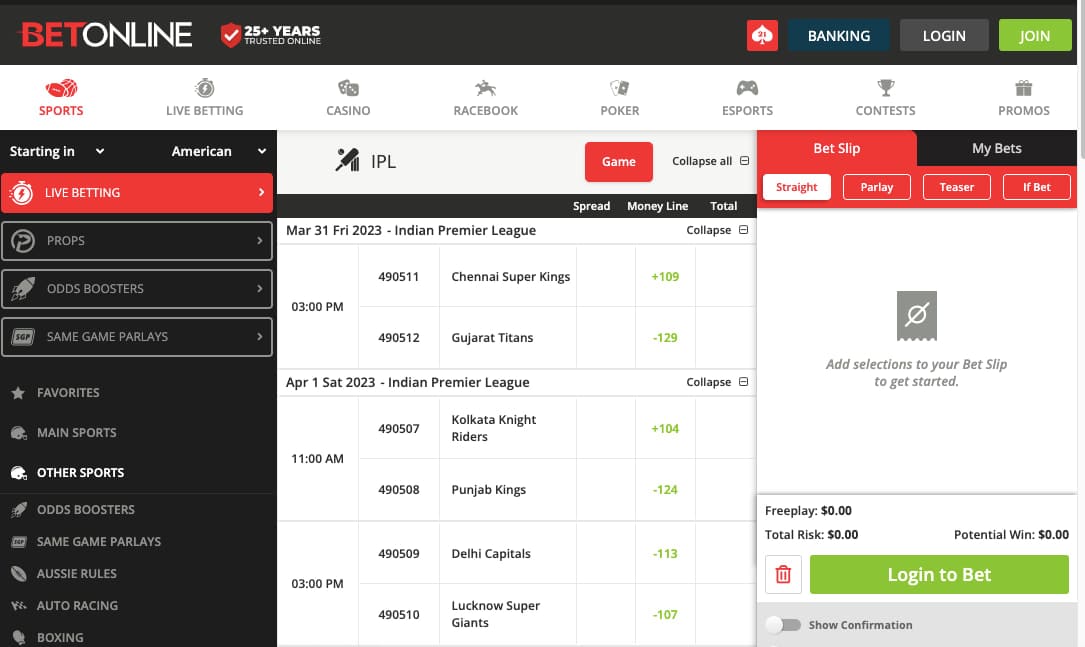Open the Starting in dropdown

[x=57, y=152]
